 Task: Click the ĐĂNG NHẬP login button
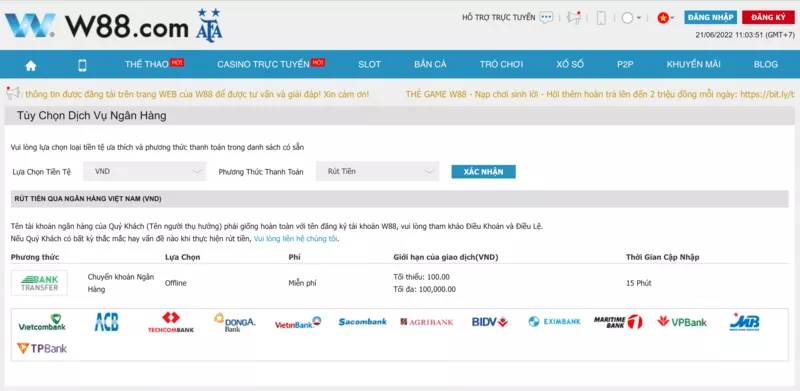711,17
